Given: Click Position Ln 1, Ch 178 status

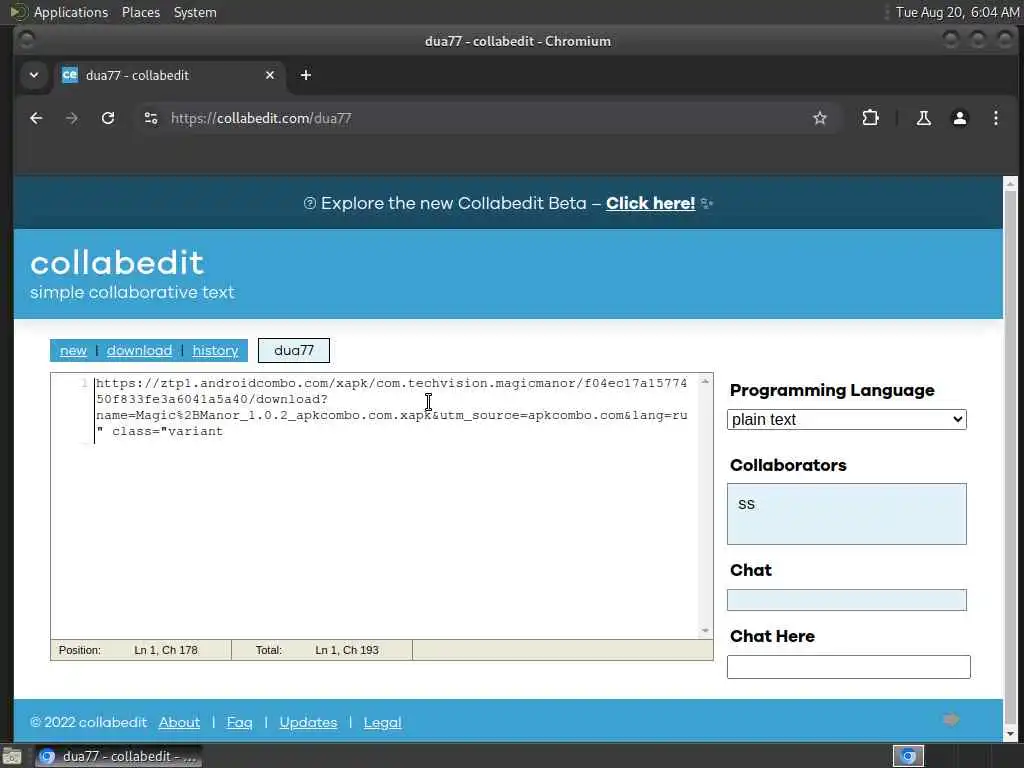Looking at the screenshot, I should tap(140, 650).
